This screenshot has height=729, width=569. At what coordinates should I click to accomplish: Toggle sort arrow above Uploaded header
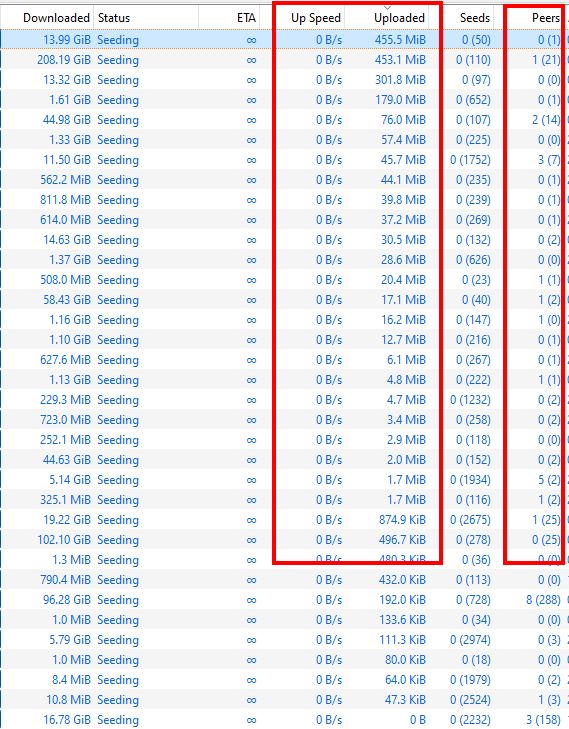[387, 8]
